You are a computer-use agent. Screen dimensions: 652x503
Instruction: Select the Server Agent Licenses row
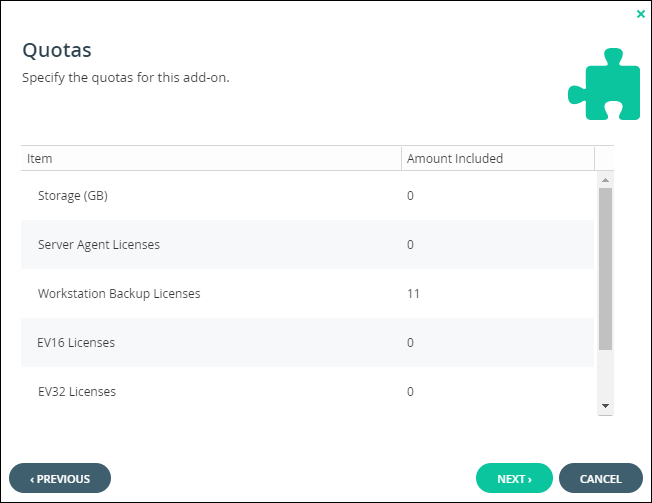(307, 244)
